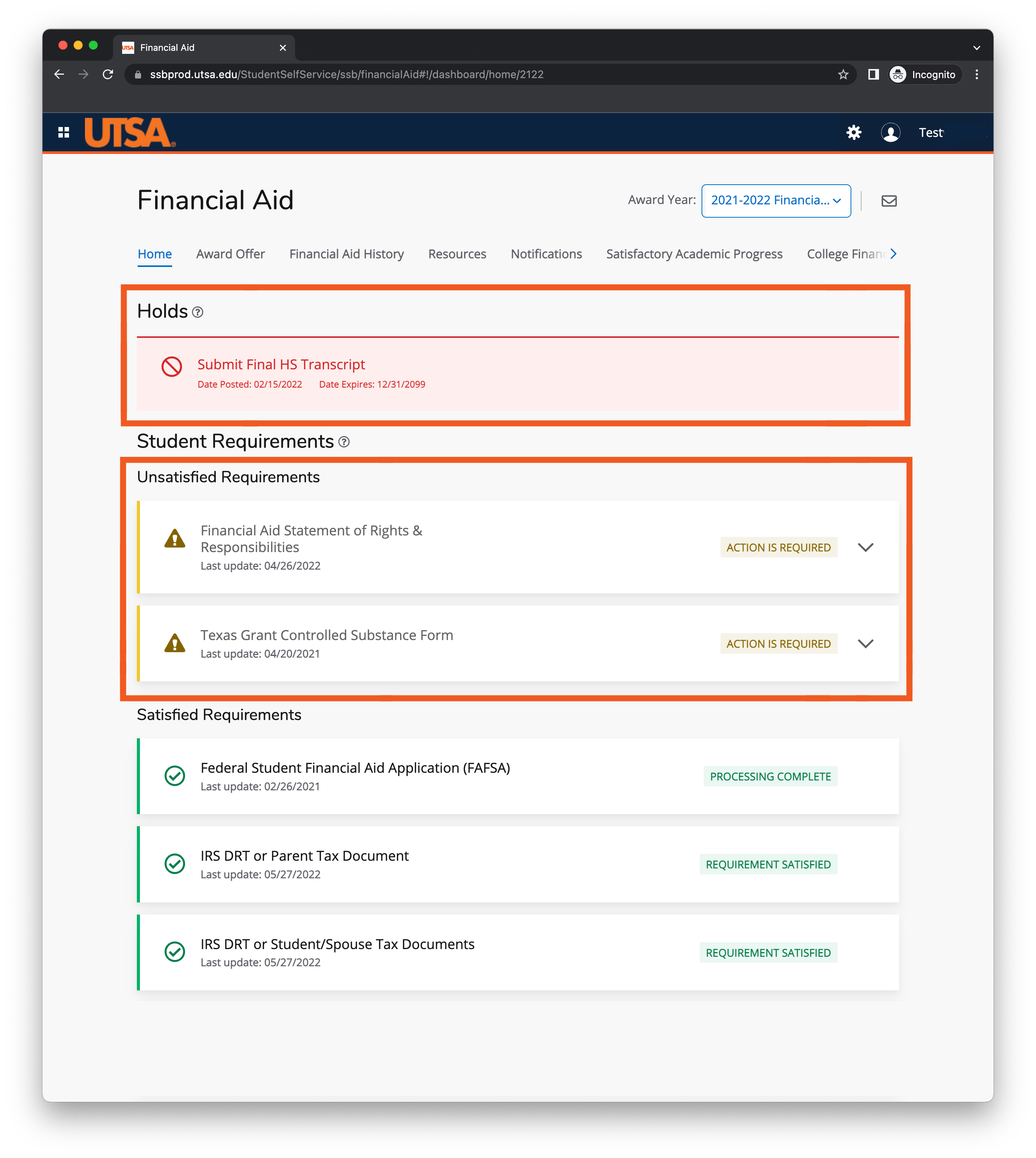This screenshot has width=1036, height=1158.
Task: Click the settings gear icon
Action: point(853,133)
